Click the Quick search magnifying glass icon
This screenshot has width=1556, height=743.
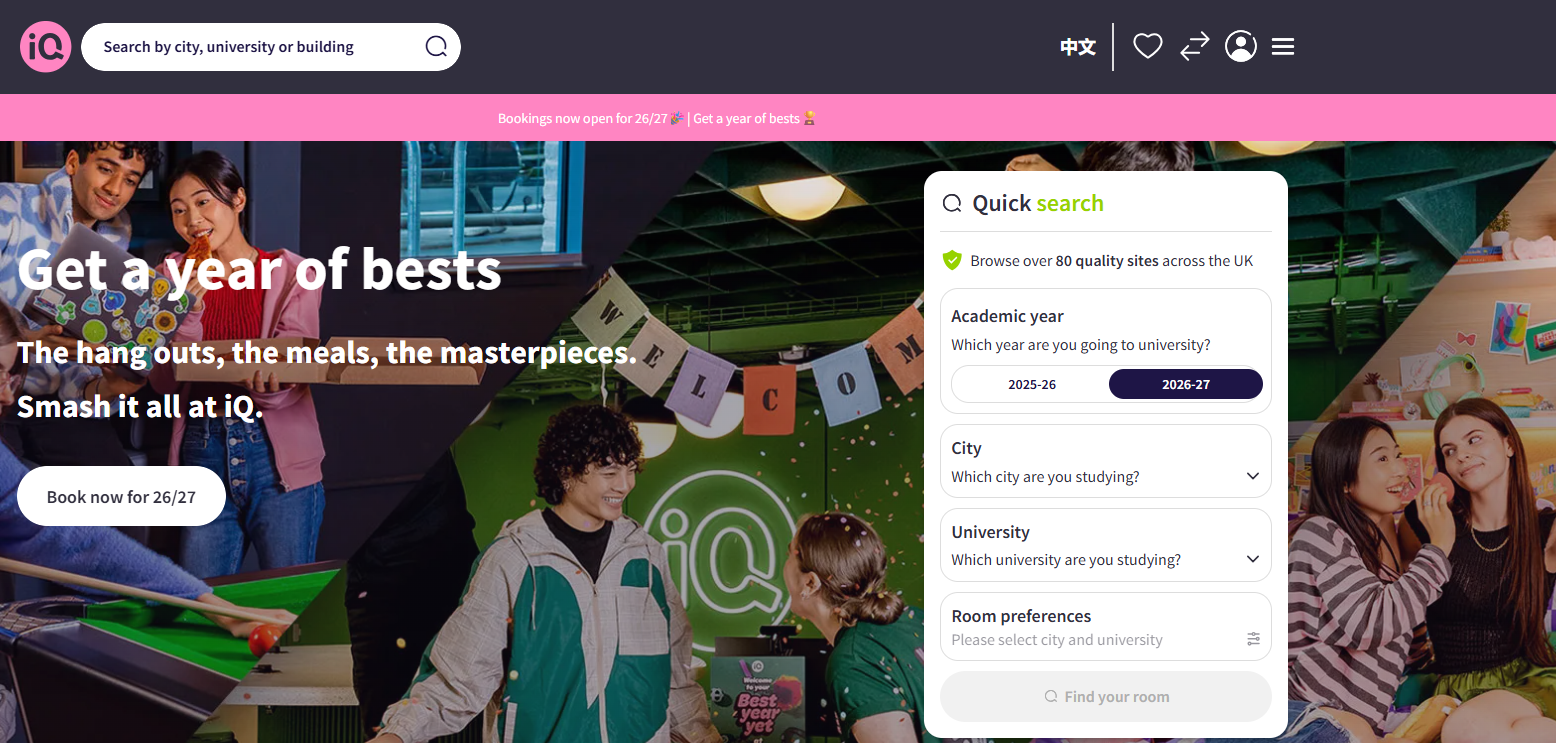point(952,202)
